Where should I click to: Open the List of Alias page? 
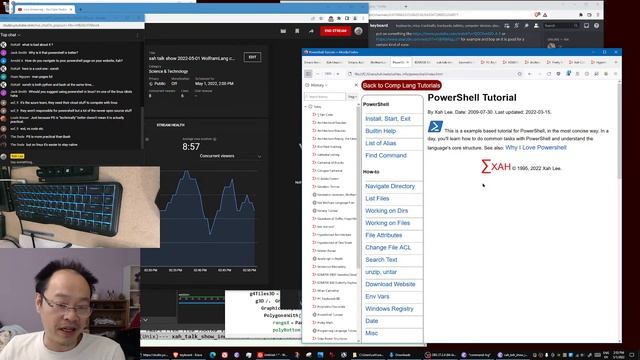(x=380, y=143)
